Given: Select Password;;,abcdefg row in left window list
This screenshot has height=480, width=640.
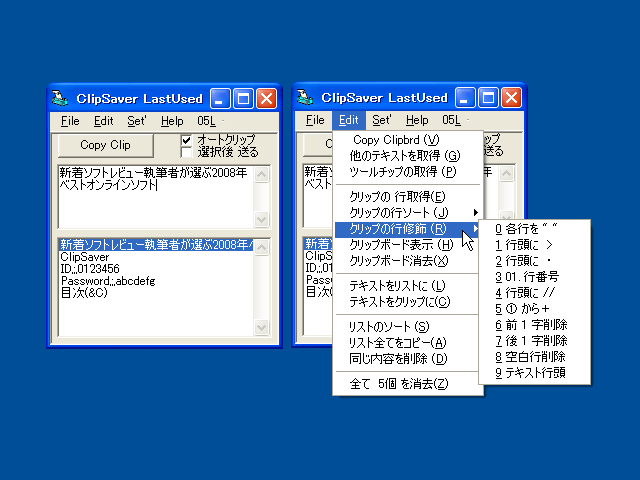Looking at the screenshot, I should coord(156,281).
